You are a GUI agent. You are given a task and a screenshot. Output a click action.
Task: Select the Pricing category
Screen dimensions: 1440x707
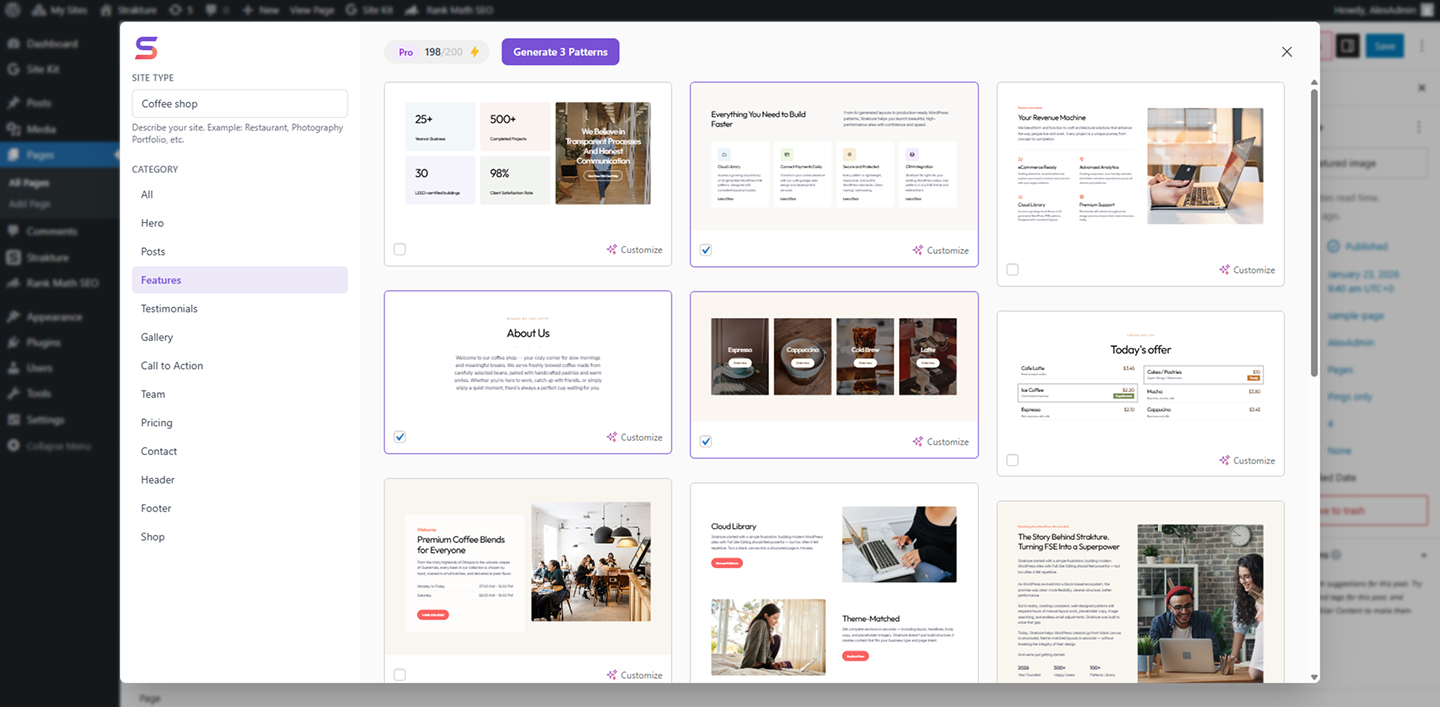pos(240,423)
